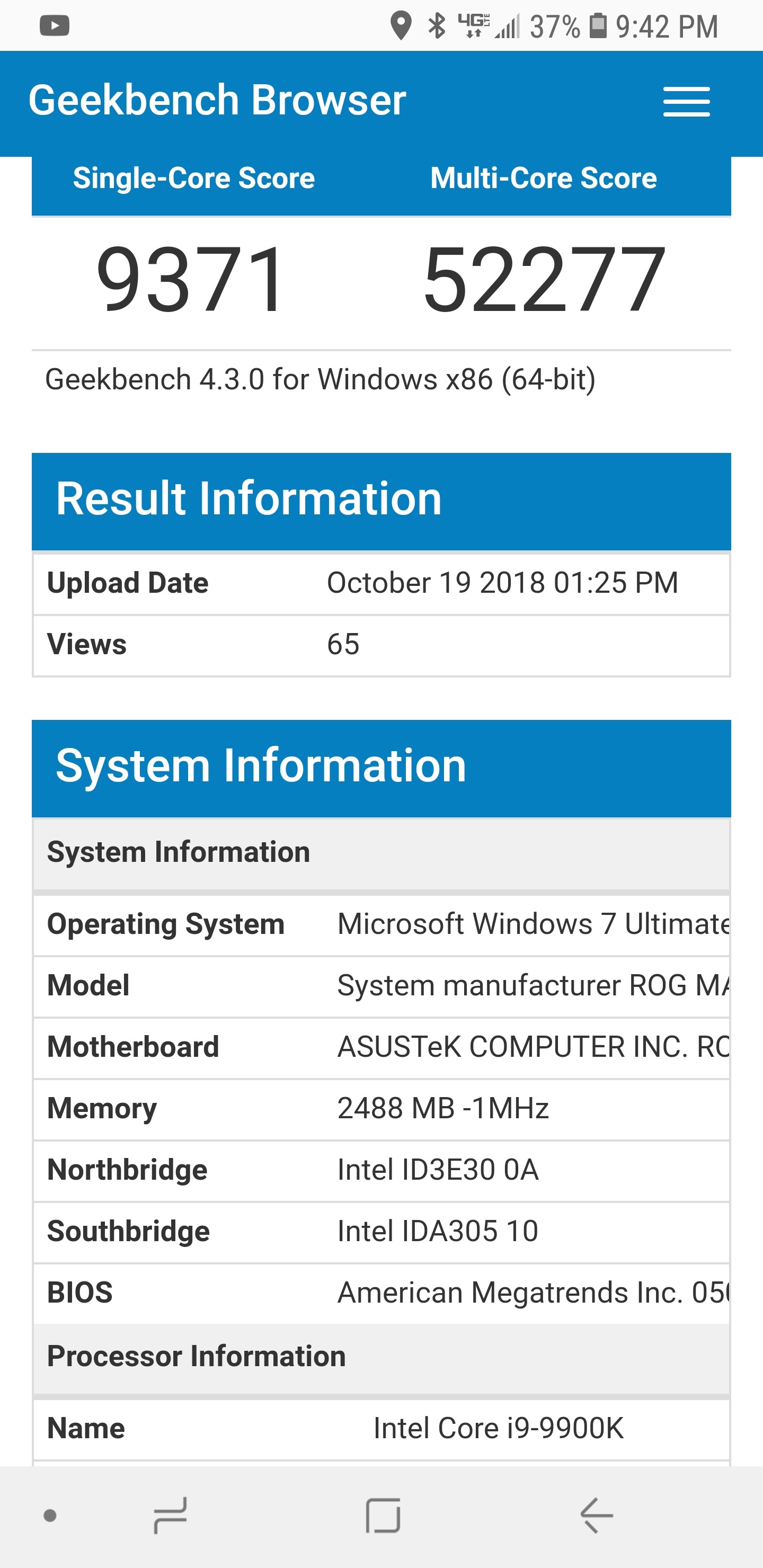Tap the YouTube notification icon
This screenshot has width=763, height=1568.
point(54,26)
